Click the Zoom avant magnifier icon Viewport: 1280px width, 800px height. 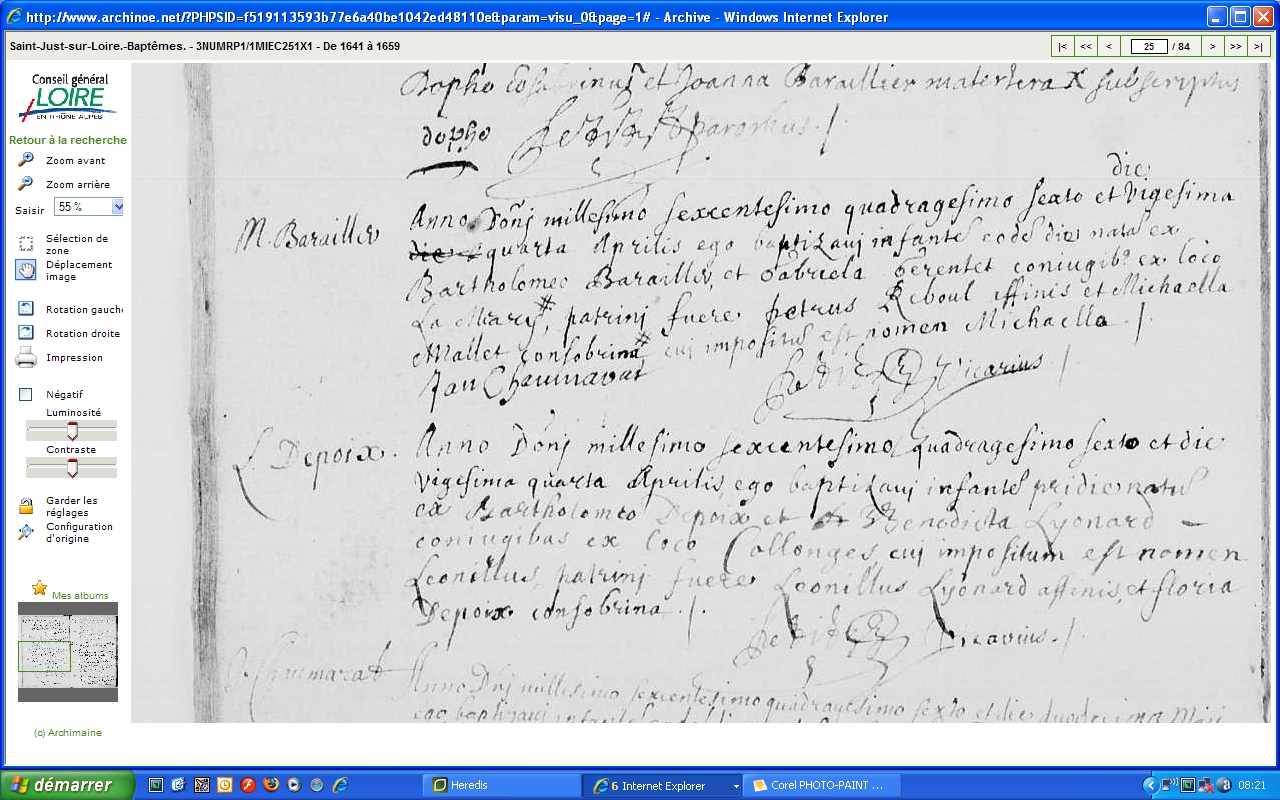pos(26,160)
